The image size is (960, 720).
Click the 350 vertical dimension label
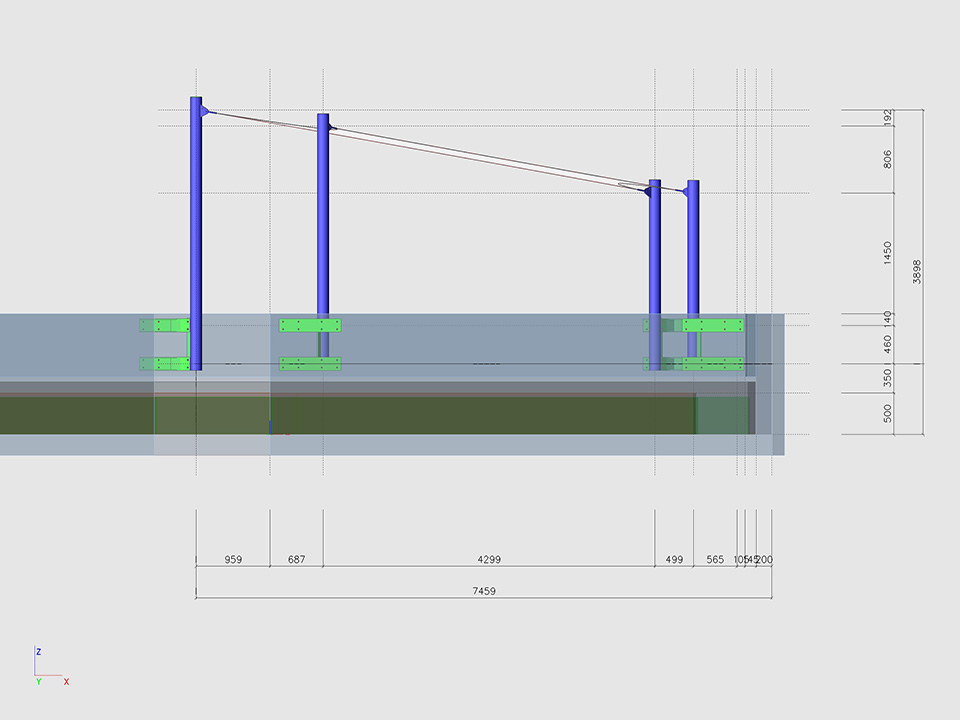tap(887, 378)
